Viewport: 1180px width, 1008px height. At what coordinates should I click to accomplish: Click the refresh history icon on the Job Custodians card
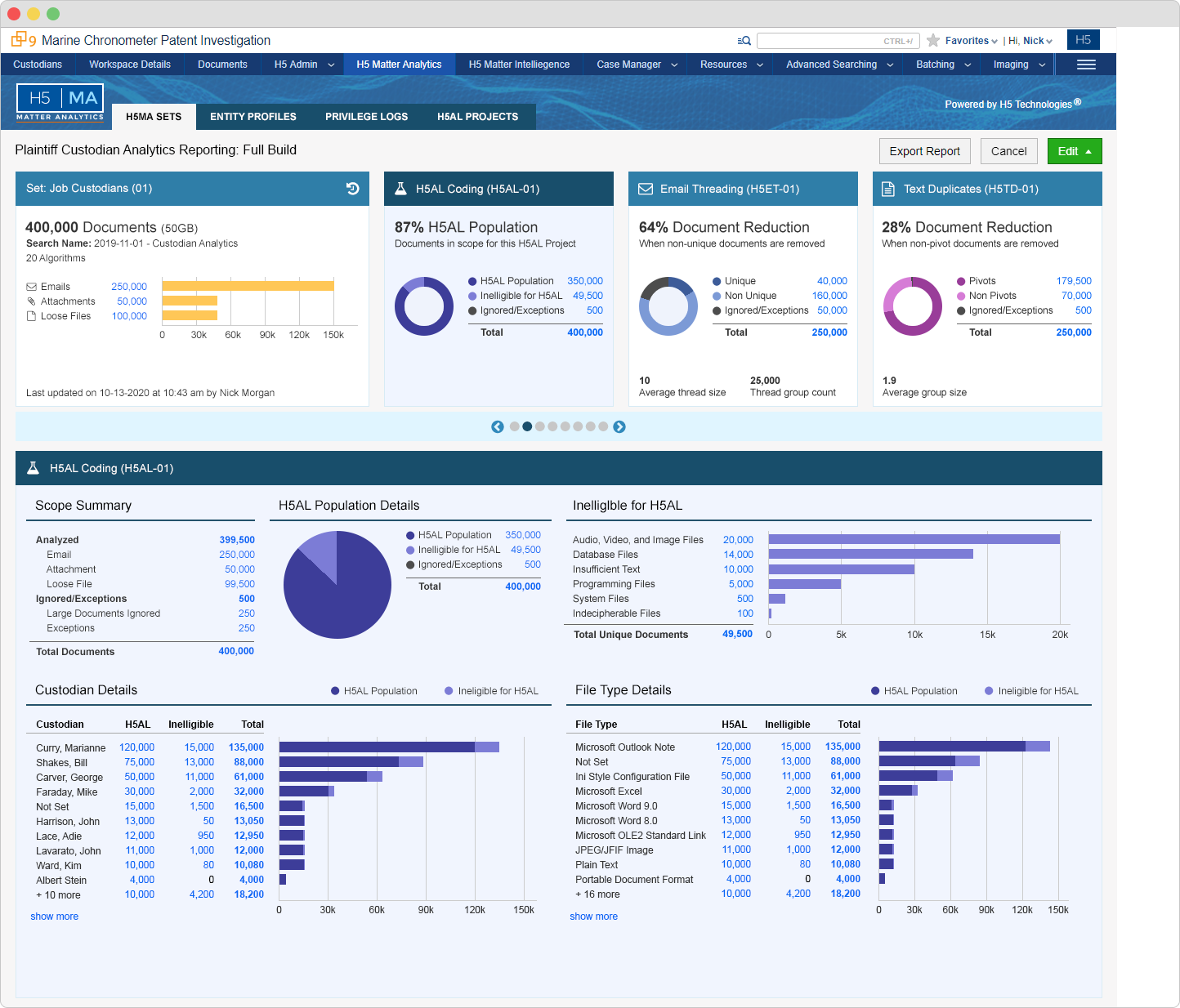[352, 189]
